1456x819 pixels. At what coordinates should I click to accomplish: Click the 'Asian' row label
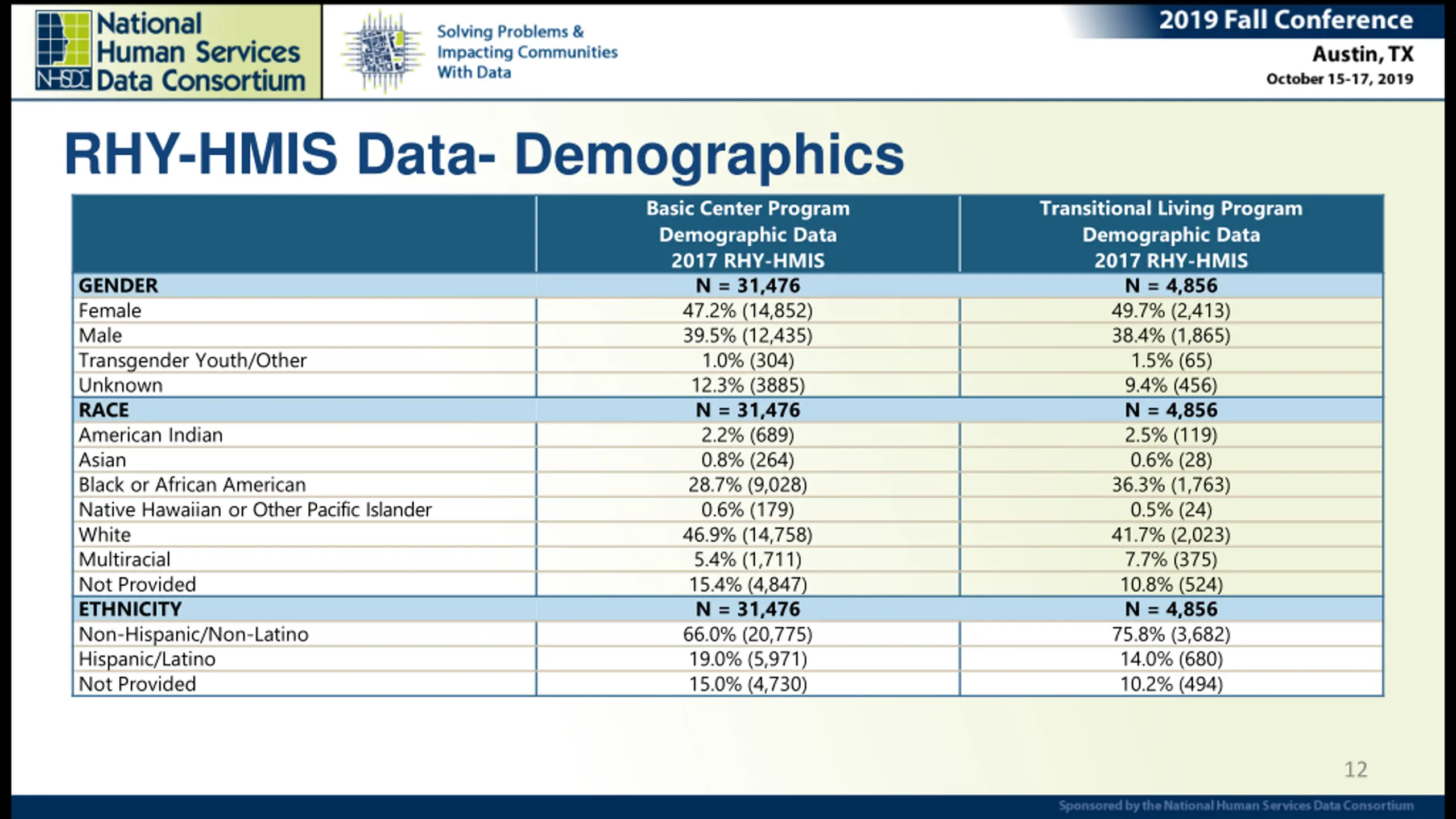click(x=102, y=460)
